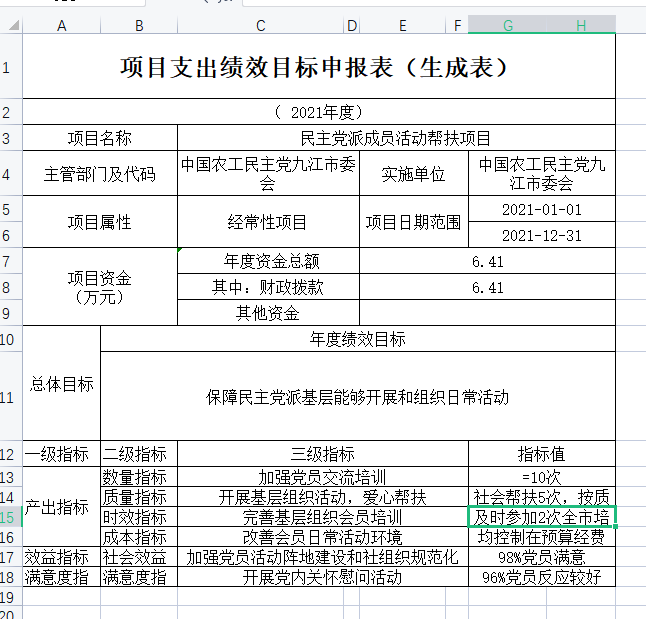646x619 pixels.
Task: Click row 15 header
Action: tap(10, 517)
